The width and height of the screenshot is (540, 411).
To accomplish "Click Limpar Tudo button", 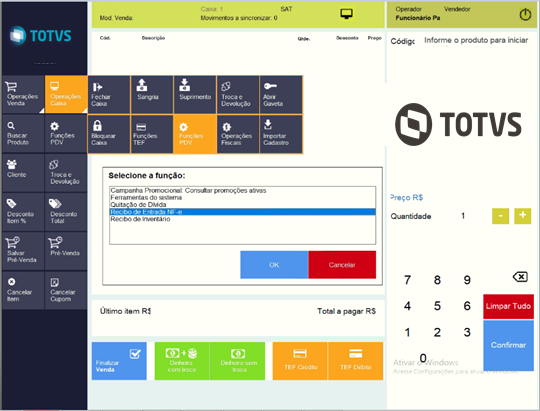I will [x=508, y=306].
